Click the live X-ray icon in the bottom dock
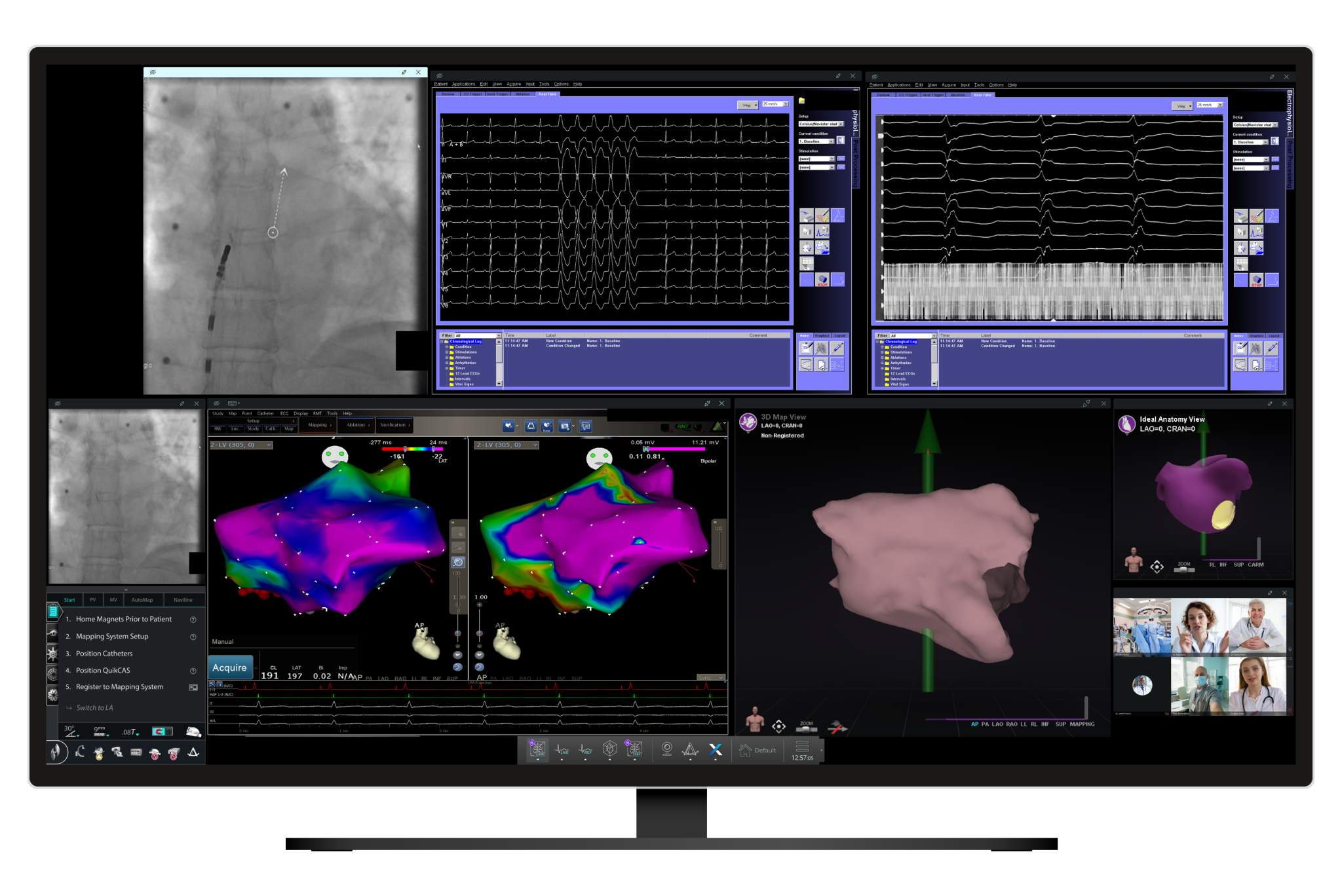This screenshot has height=896, width=1342. [x=537, y=749]
